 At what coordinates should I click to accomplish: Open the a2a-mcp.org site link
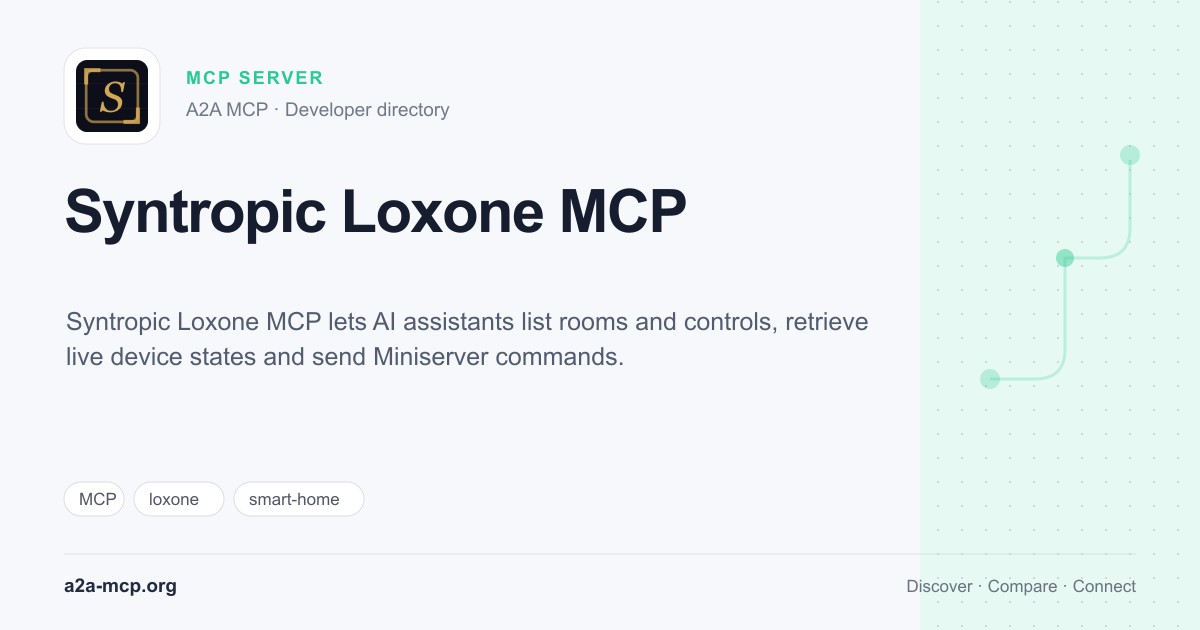coord(120,586)
